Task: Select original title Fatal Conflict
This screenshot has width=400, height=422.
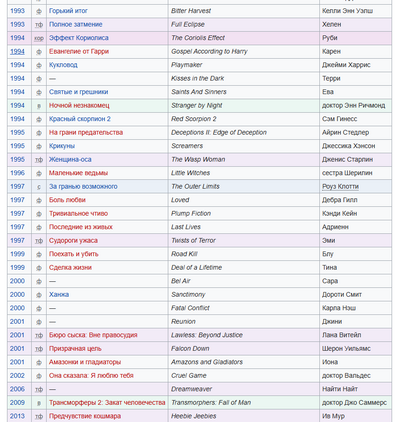Action: (190, 308)
